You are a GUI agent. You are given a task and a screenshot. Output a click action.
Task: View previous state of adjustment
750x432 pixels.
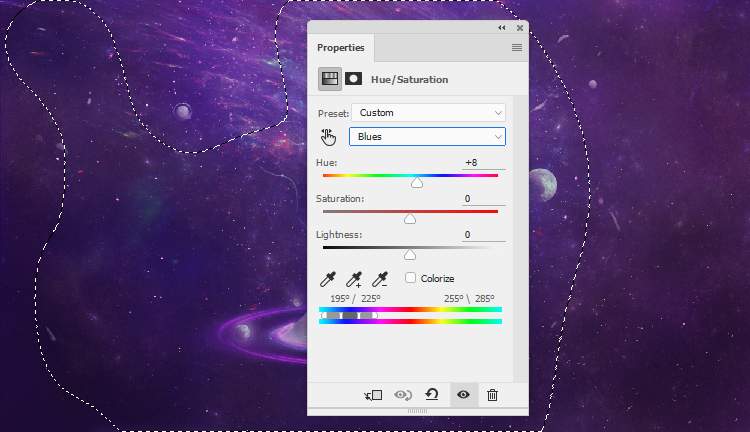[x=404, y=395]
